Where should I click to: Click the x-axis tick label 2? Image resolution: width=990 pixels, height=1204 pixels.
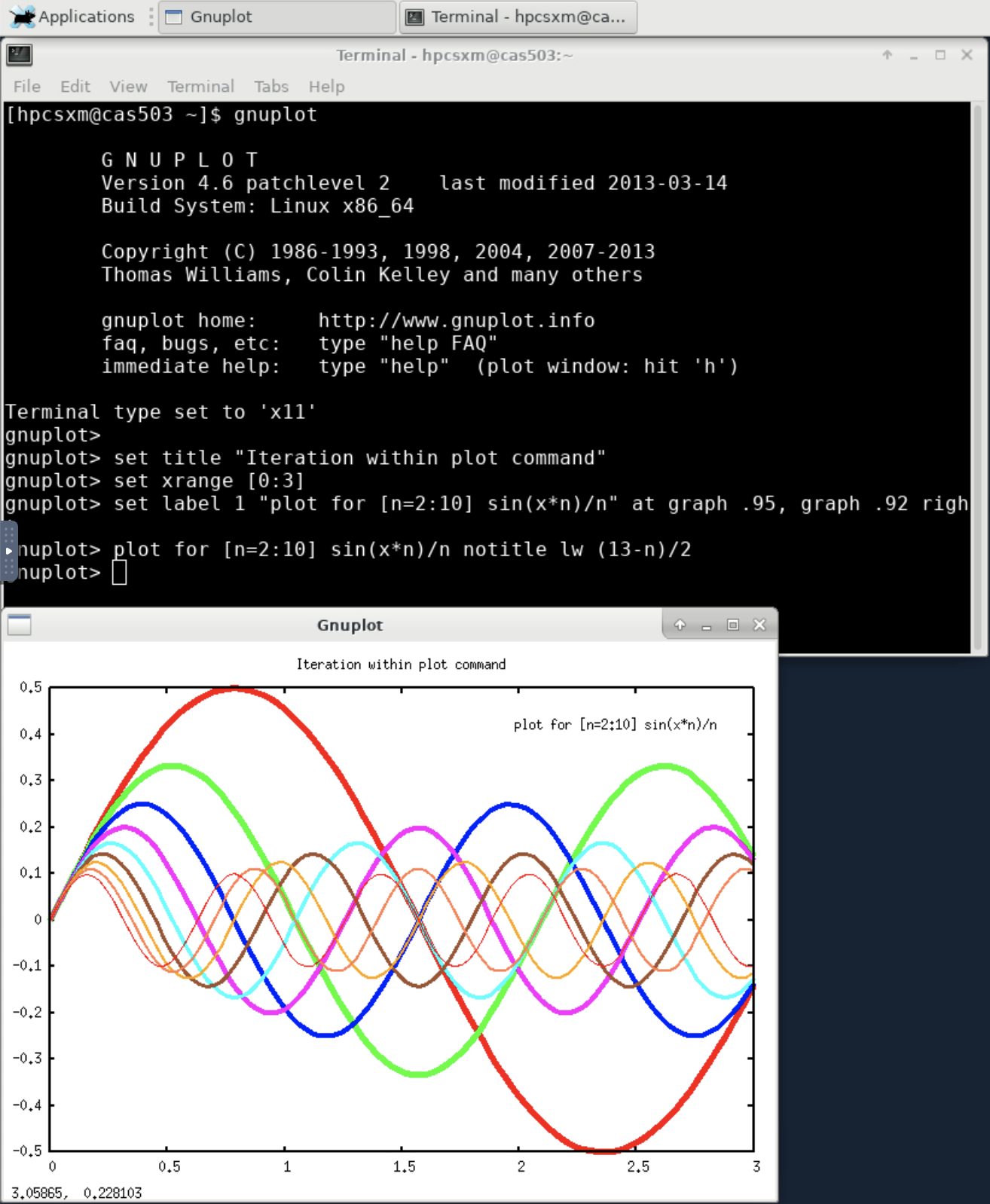[521, 1167]
